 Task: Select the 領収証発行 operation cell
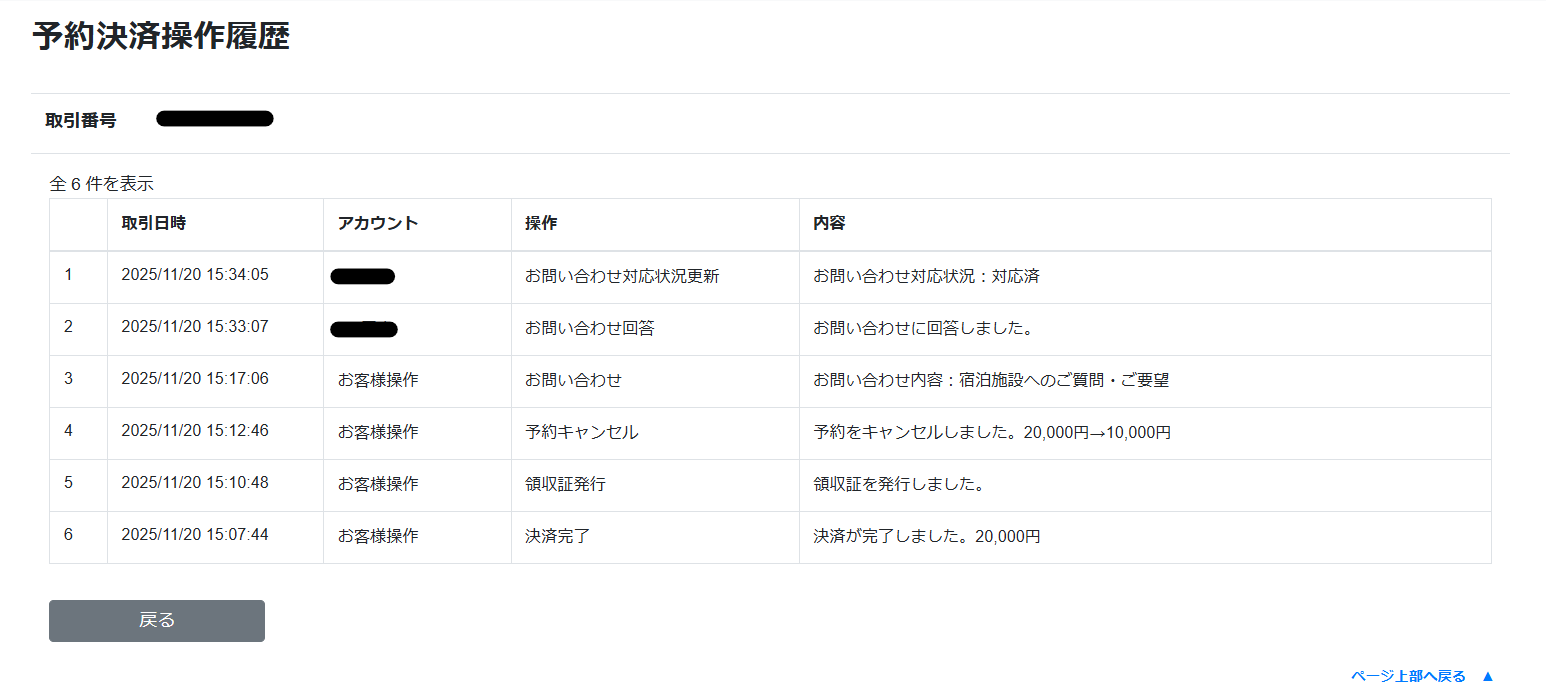[565, 484]
